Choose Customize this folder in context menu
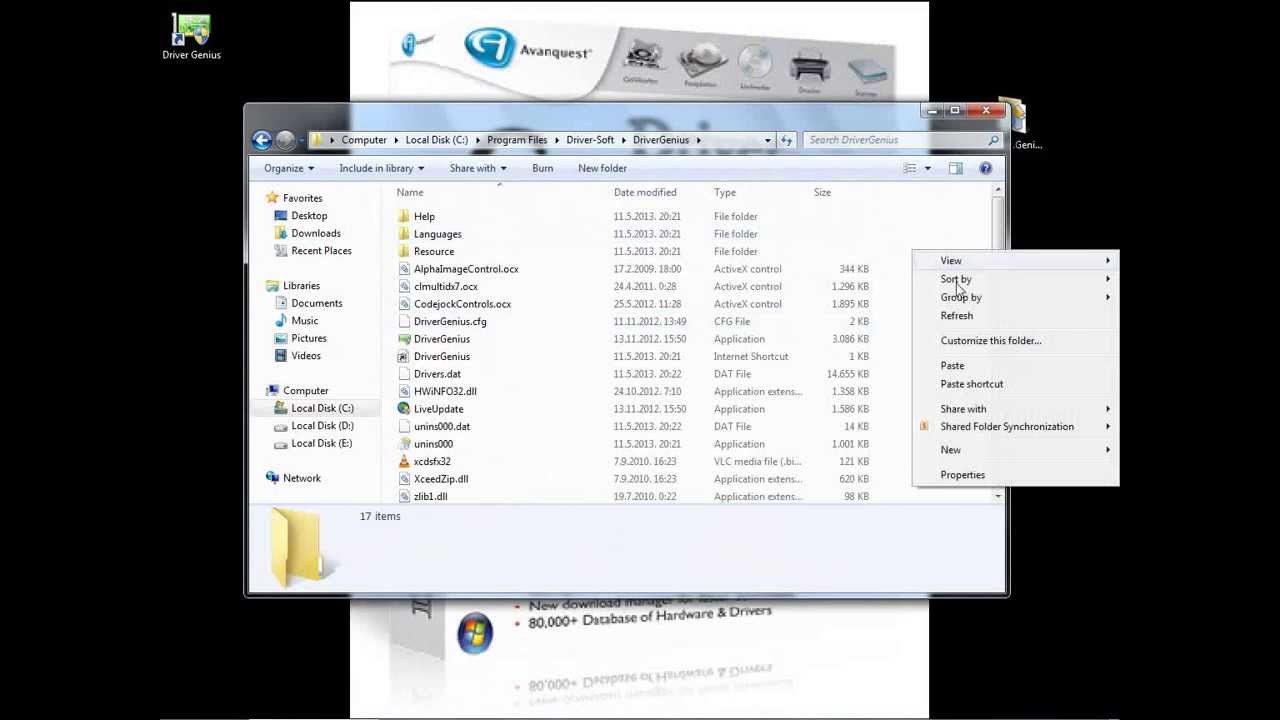 [1015, 341]
